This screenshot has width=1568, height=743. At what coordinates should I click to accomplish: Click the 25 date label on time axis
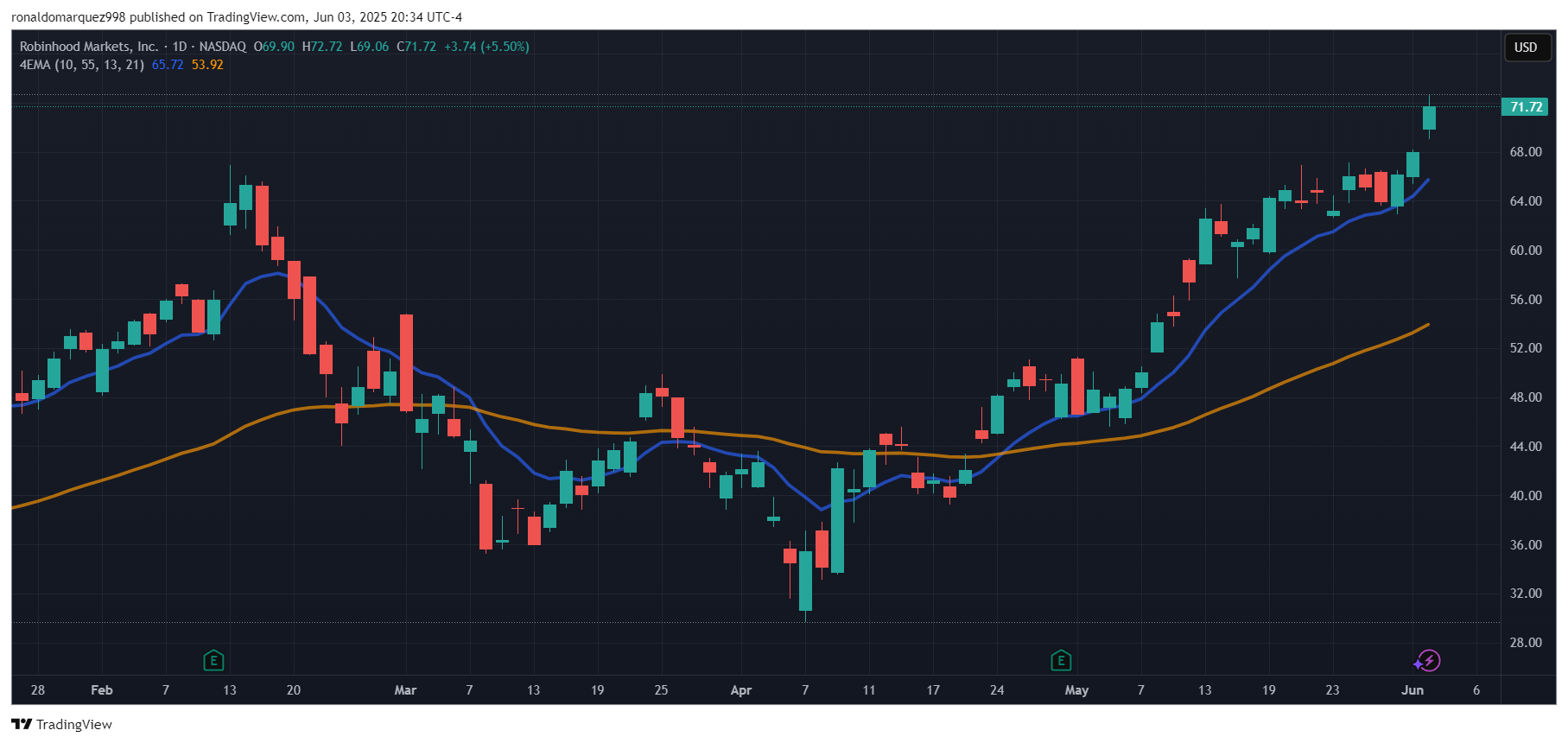(661, 690)
